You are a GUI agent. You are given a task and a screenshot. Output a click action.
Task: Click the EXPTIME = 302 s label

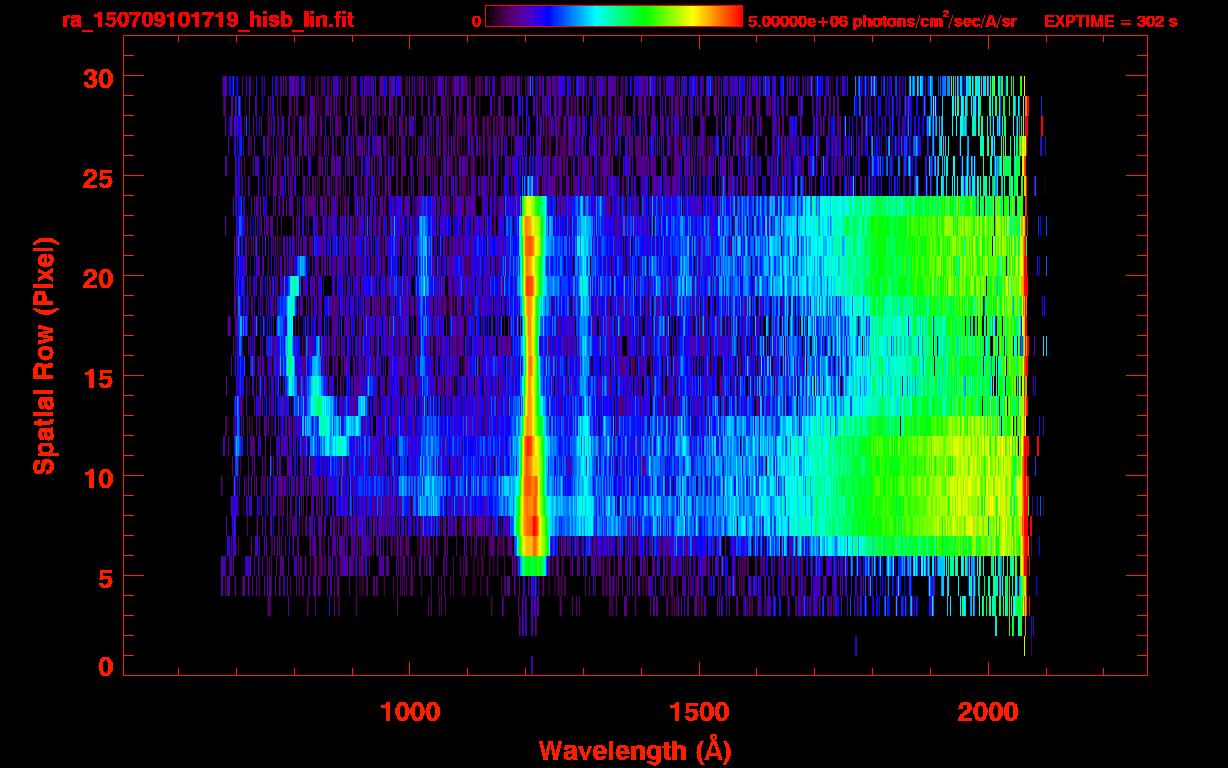pyautogui.click(x=1110, y=21)
